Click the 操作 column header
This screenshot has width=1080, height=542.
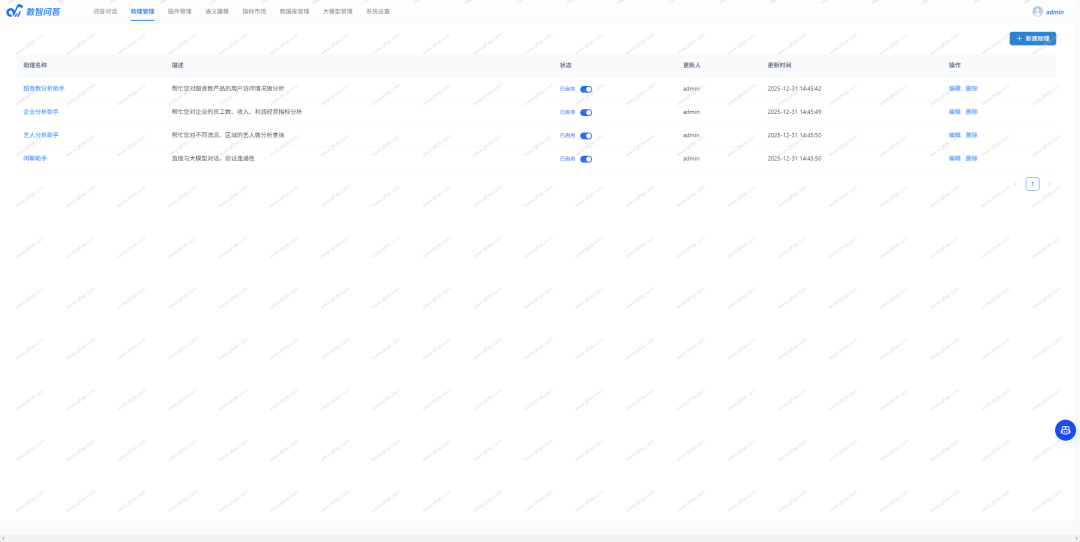pyautogui.click(x=955, y=65)
